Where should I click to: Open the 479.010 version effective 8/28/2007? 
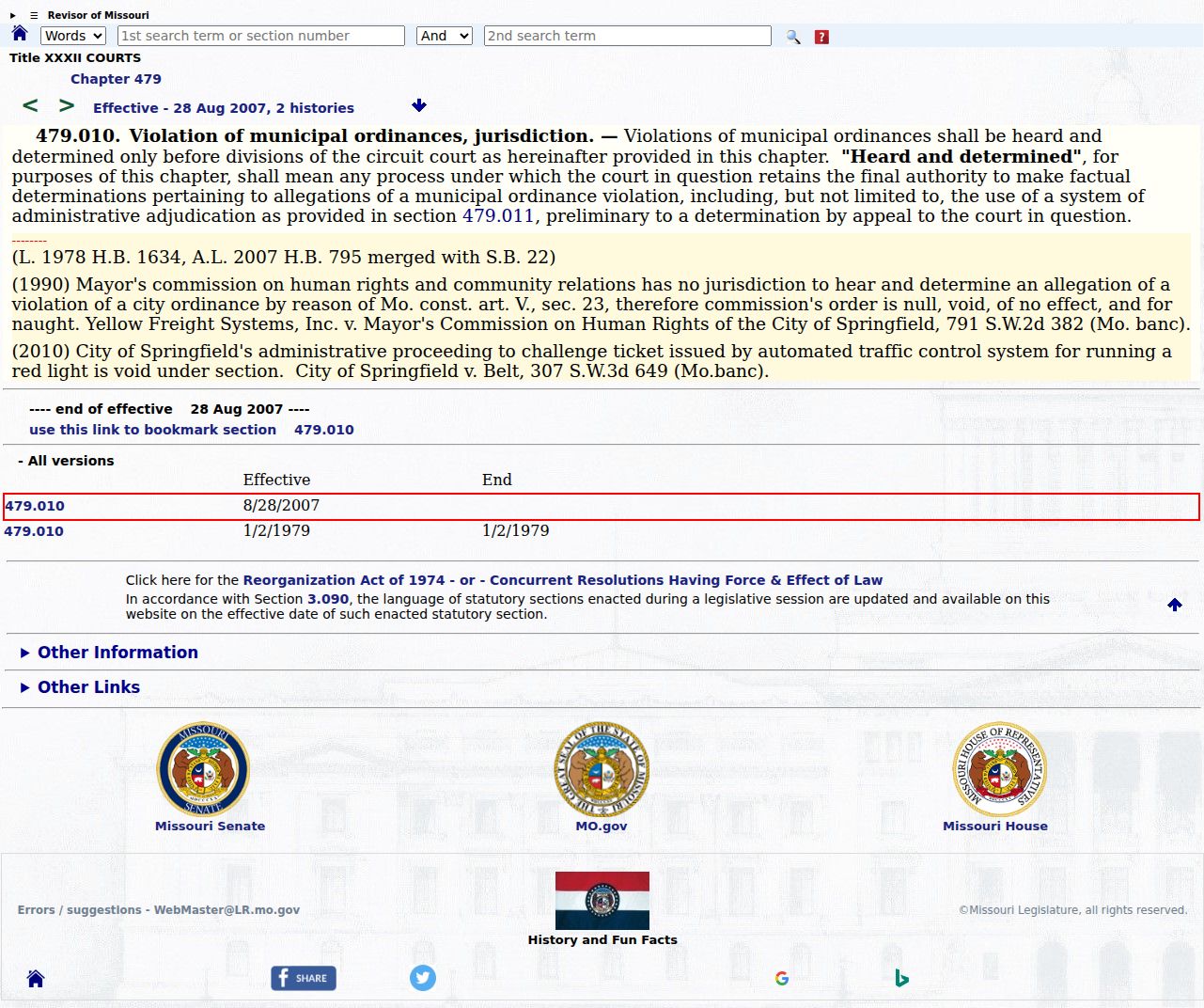[x=35, y=506]
